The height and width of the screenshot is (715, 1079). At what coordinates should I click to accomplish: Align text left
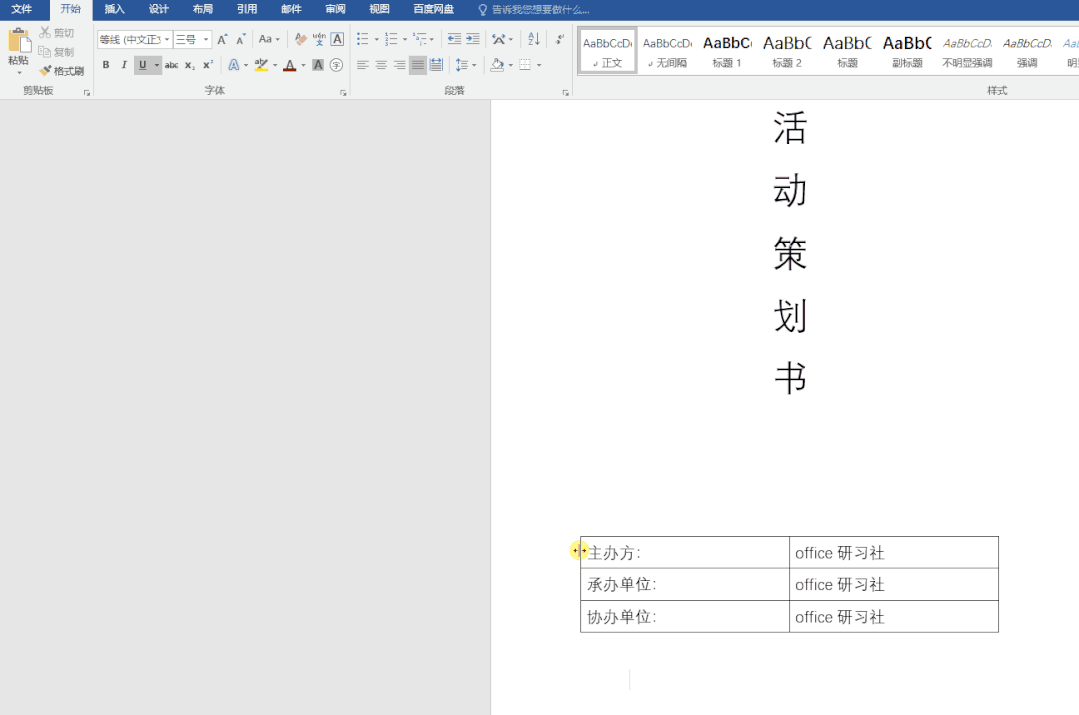pos(363,65)
